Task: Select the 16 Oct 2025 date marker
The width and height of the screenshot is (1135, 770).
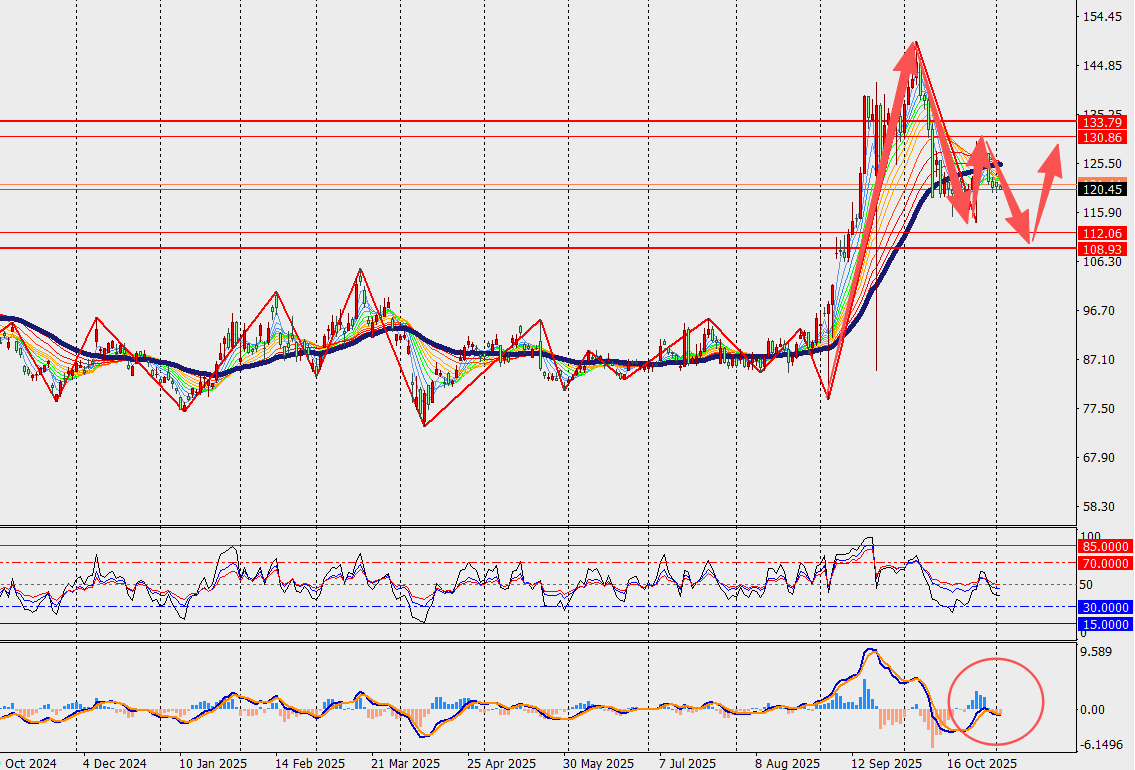Action: (x=981, y=763)
